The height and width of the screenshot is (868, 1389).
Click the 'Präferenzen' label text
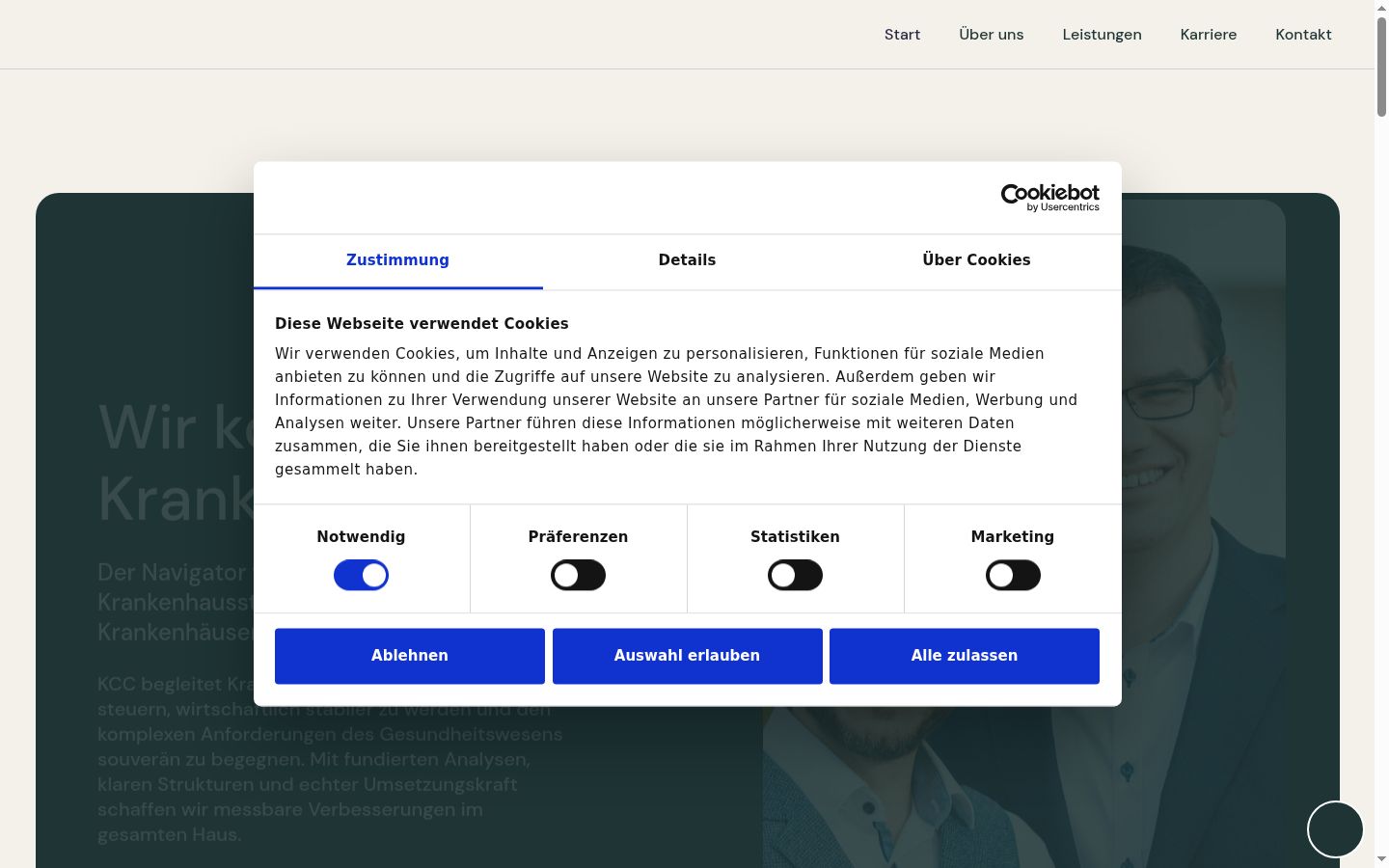tap(578, 537)
